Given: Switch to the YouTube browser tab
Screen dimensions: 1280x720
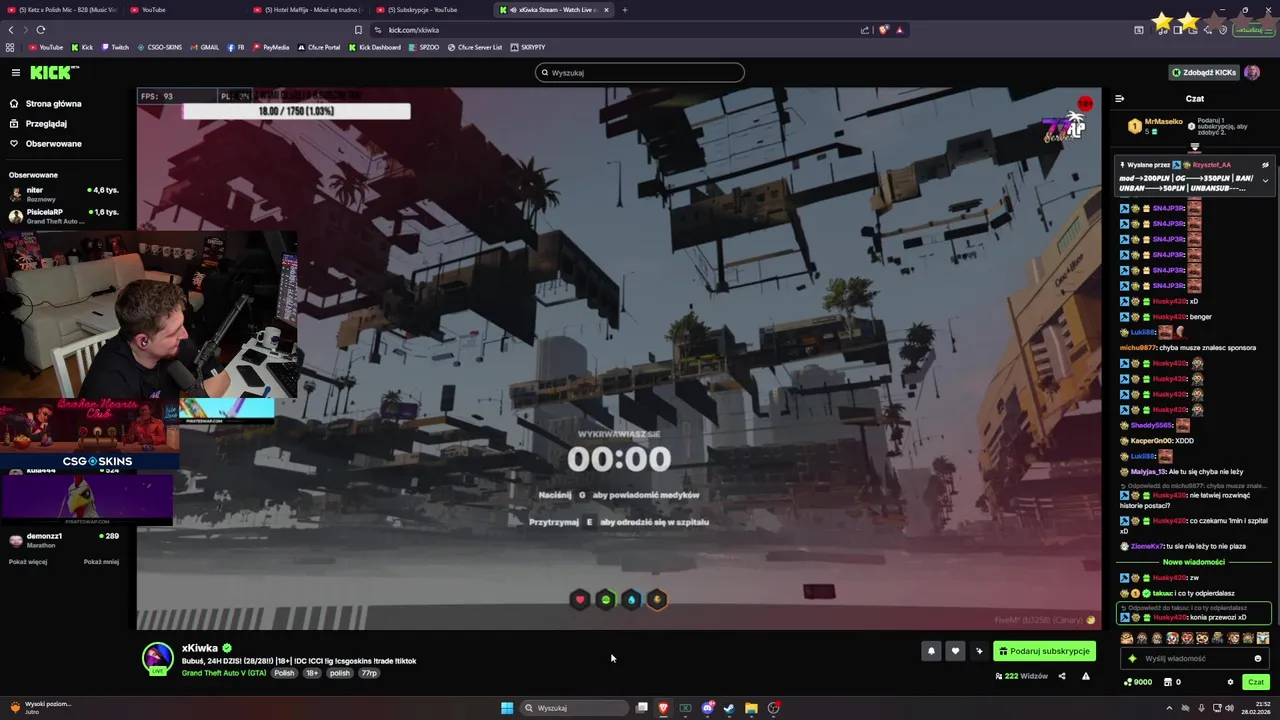Looking at the screenshot, I should point(184,10).
